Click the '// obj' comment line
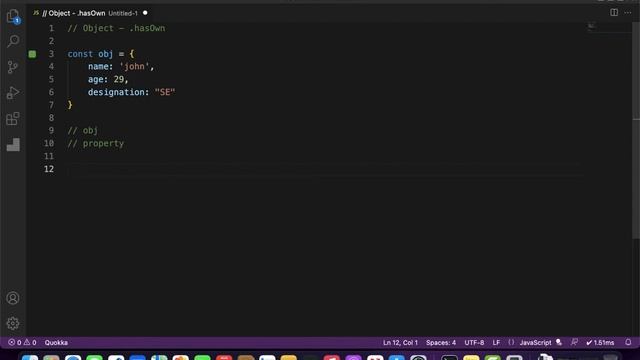The height and width of the screenshot is (360, 640). click(82, 131)
